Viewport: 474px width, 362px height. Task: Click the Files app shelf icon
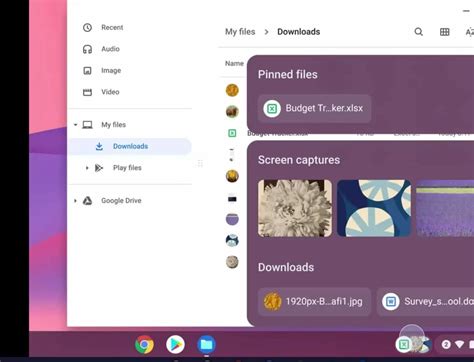tap(206, 345)
